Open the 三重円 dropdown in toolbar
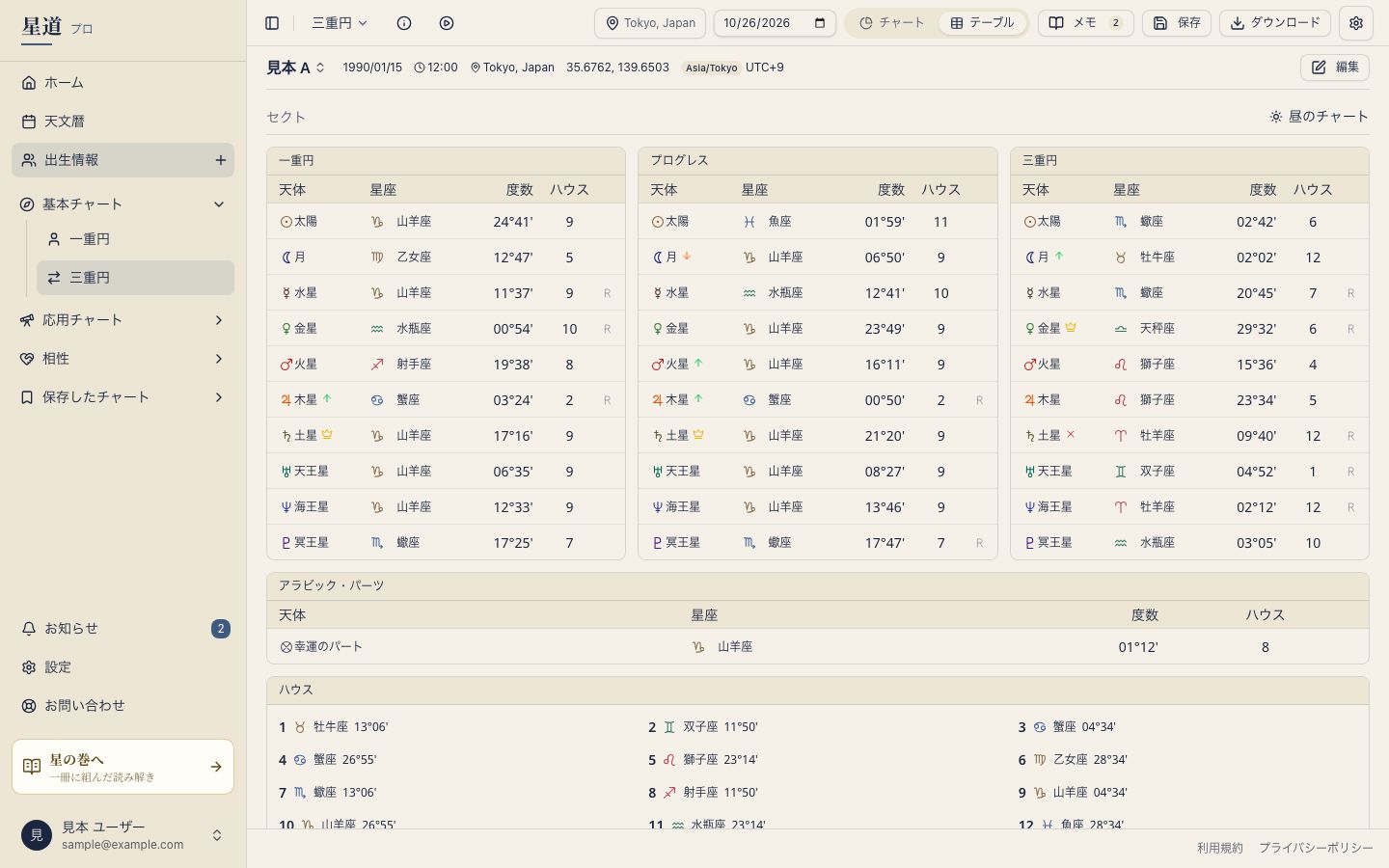The height and width of the screenshot is (868, 1389). [x=340, y=23]
